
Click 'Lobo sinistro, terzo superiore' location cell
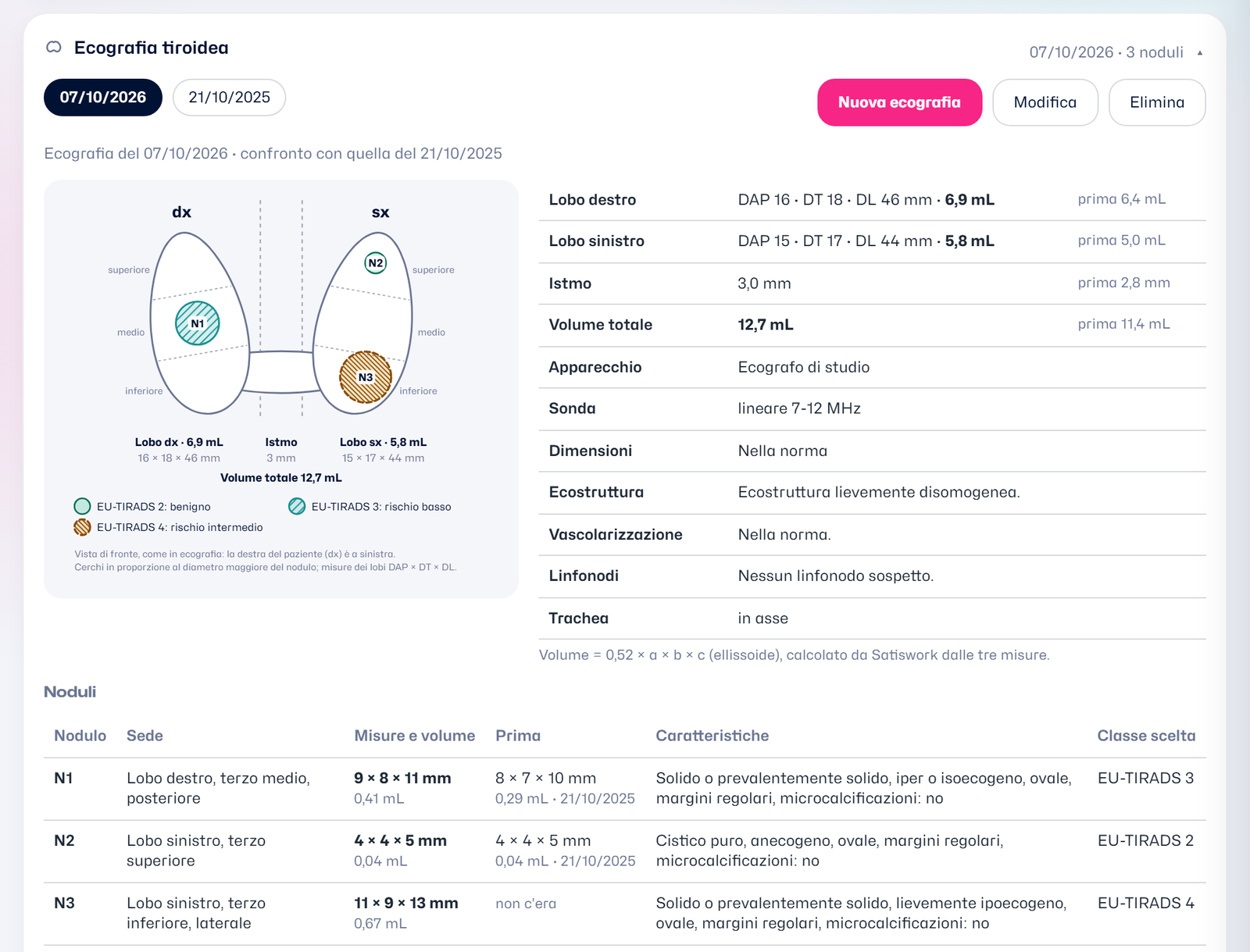196,850
